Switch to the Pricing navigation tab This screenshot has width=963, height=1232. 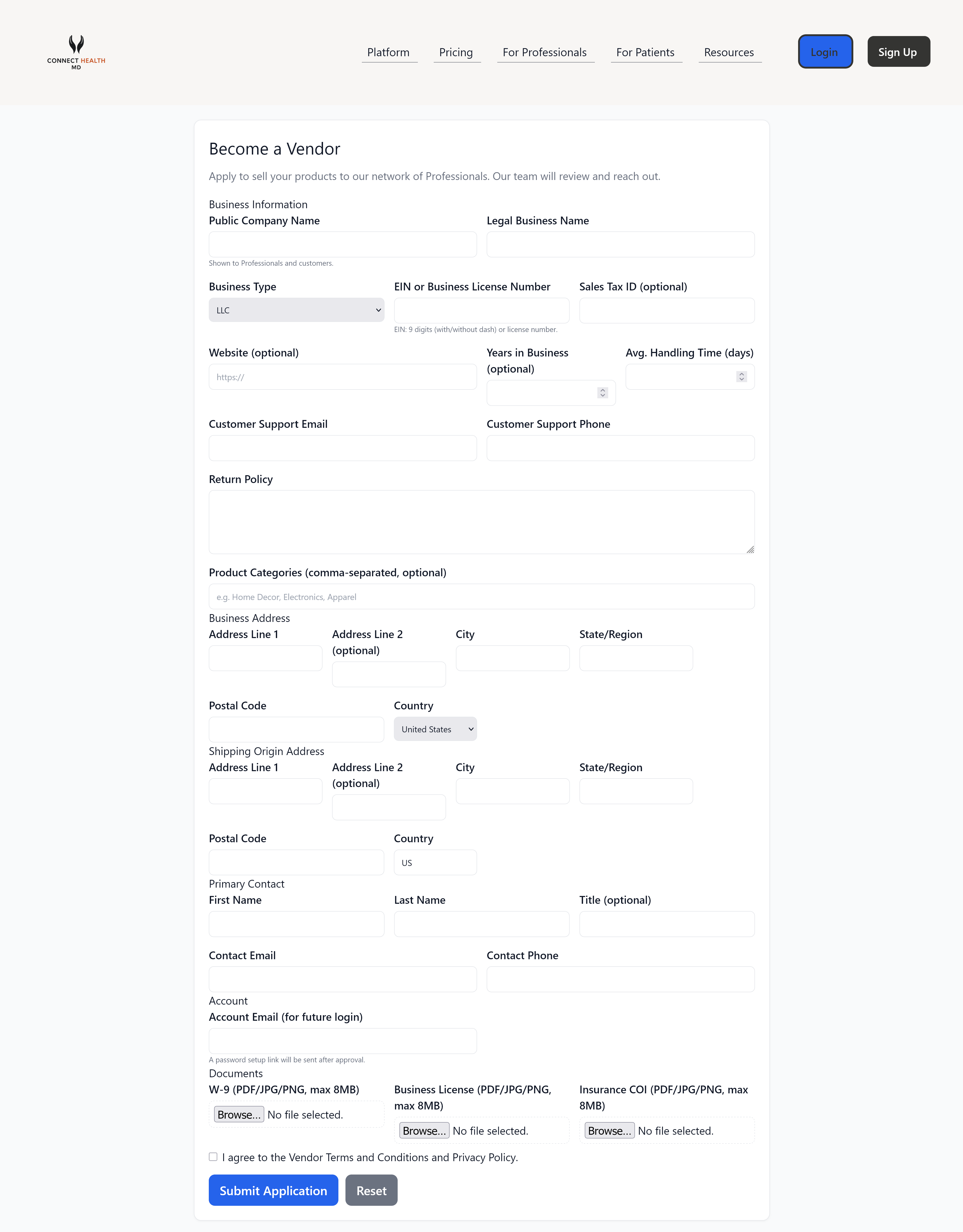click(456, 52)
